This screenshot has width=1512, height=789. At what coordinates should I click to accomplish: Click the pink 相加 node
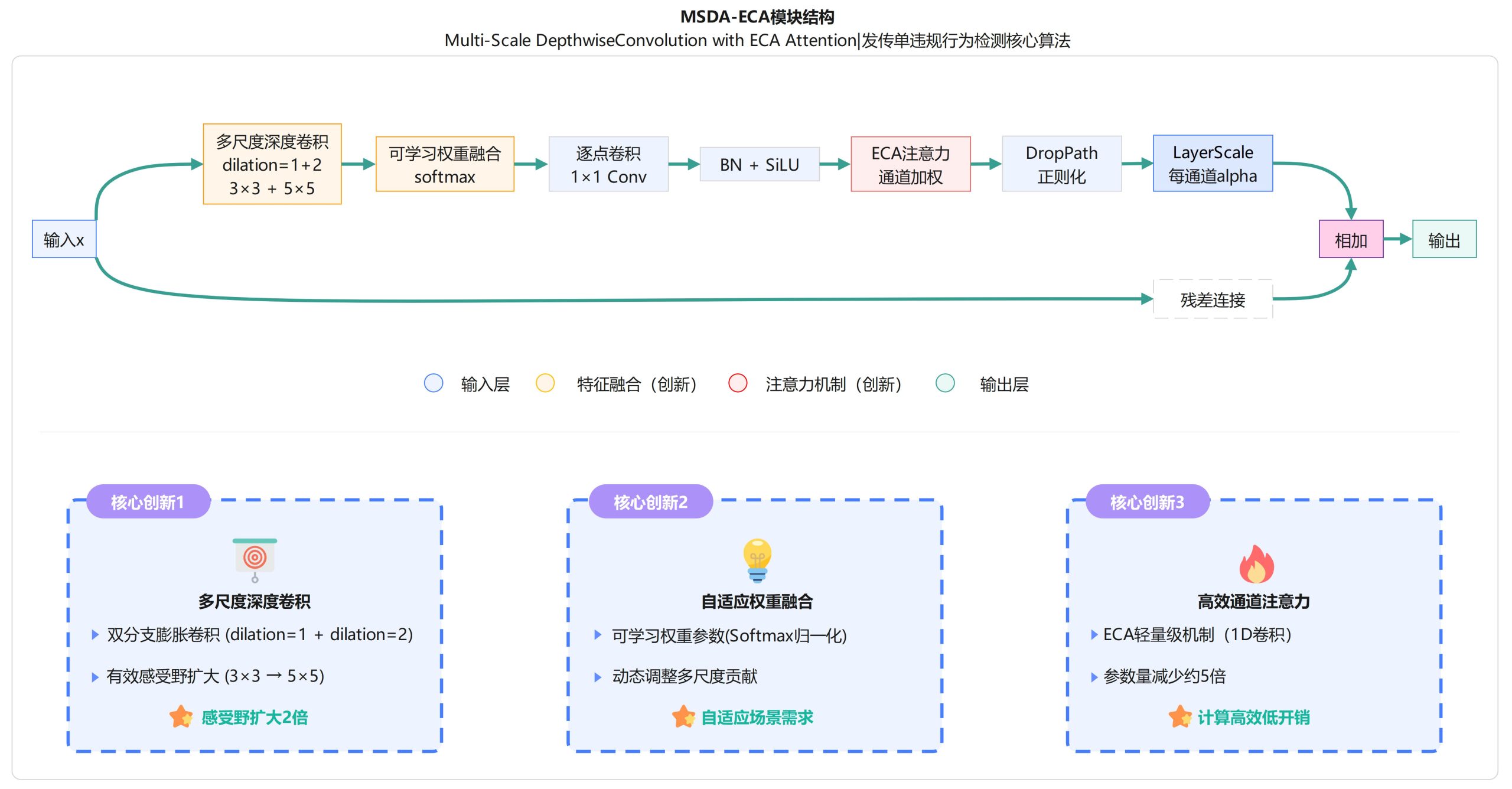(x=1351, y=239)
